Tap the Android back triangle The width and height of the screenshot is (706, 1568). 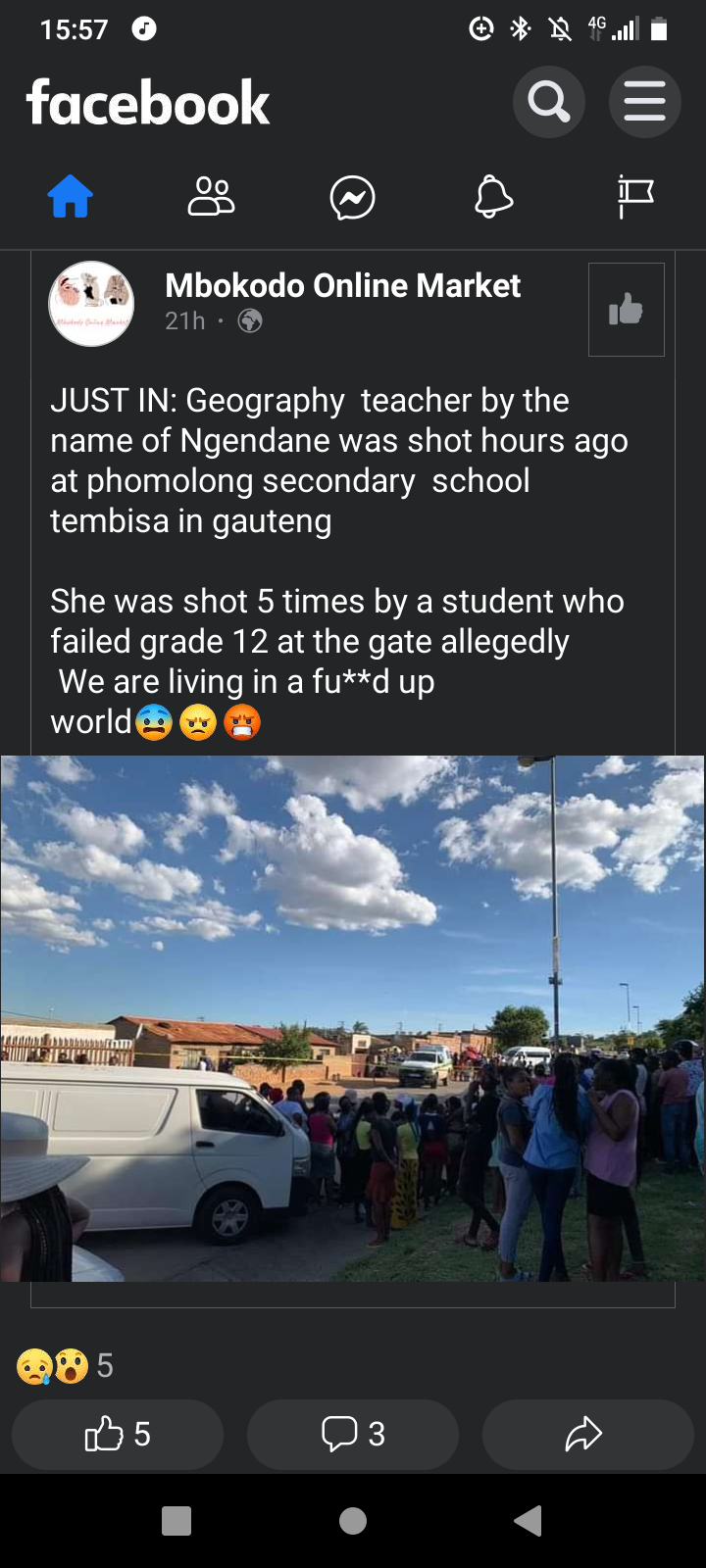[x=529, y=1521]
